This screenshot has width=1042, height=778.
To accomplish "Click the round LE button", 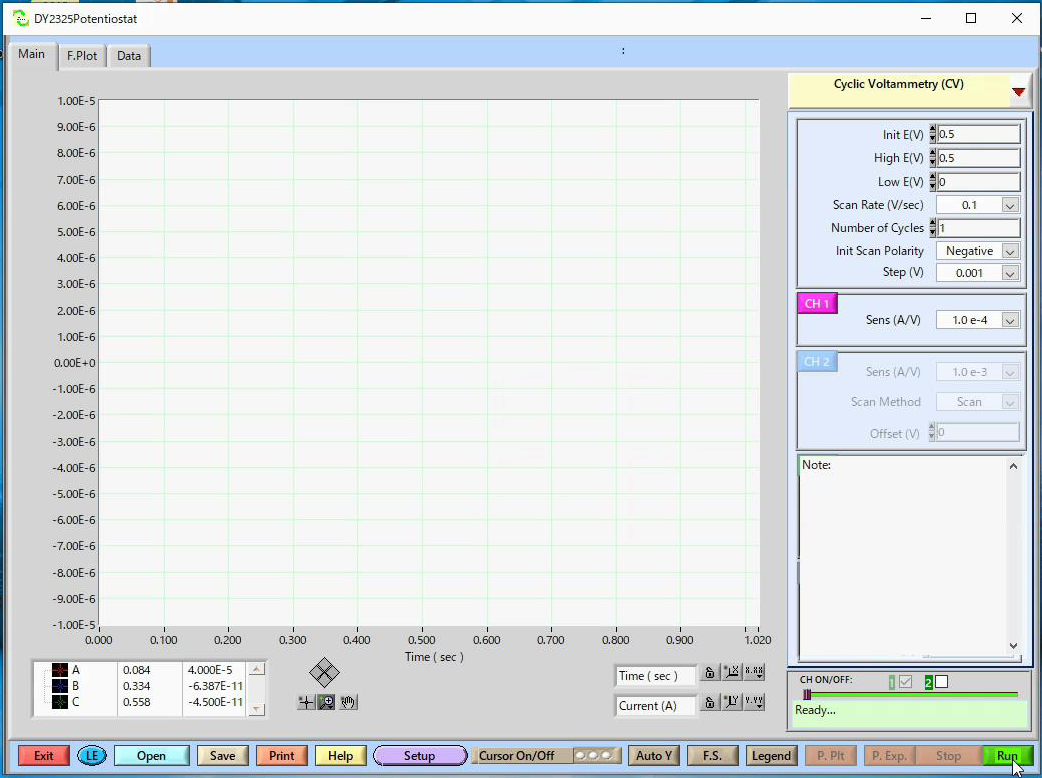I will click(92, 756).
